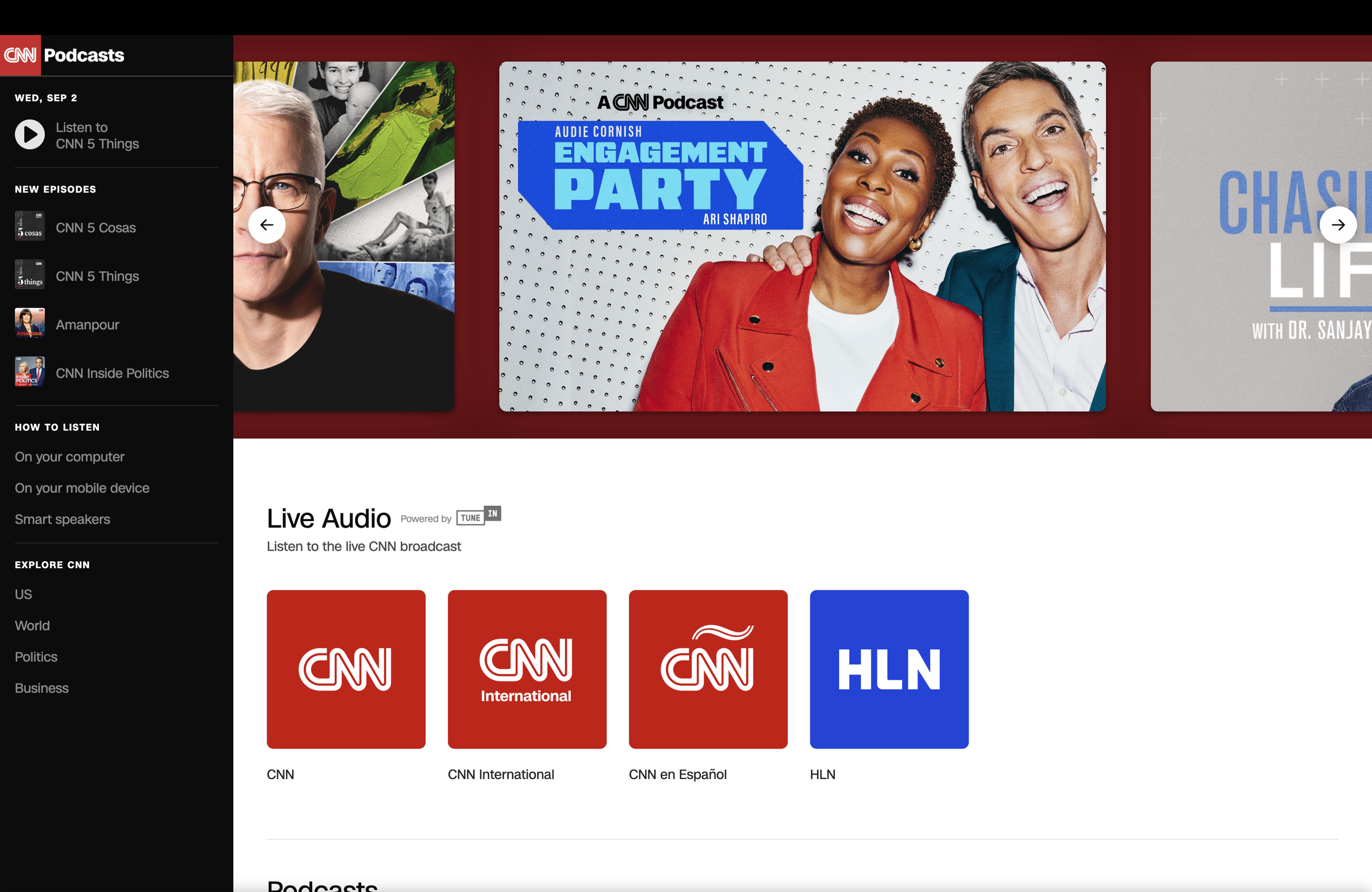
Task: Click the CNN logo in the header
Action: [x=20, y=55]
